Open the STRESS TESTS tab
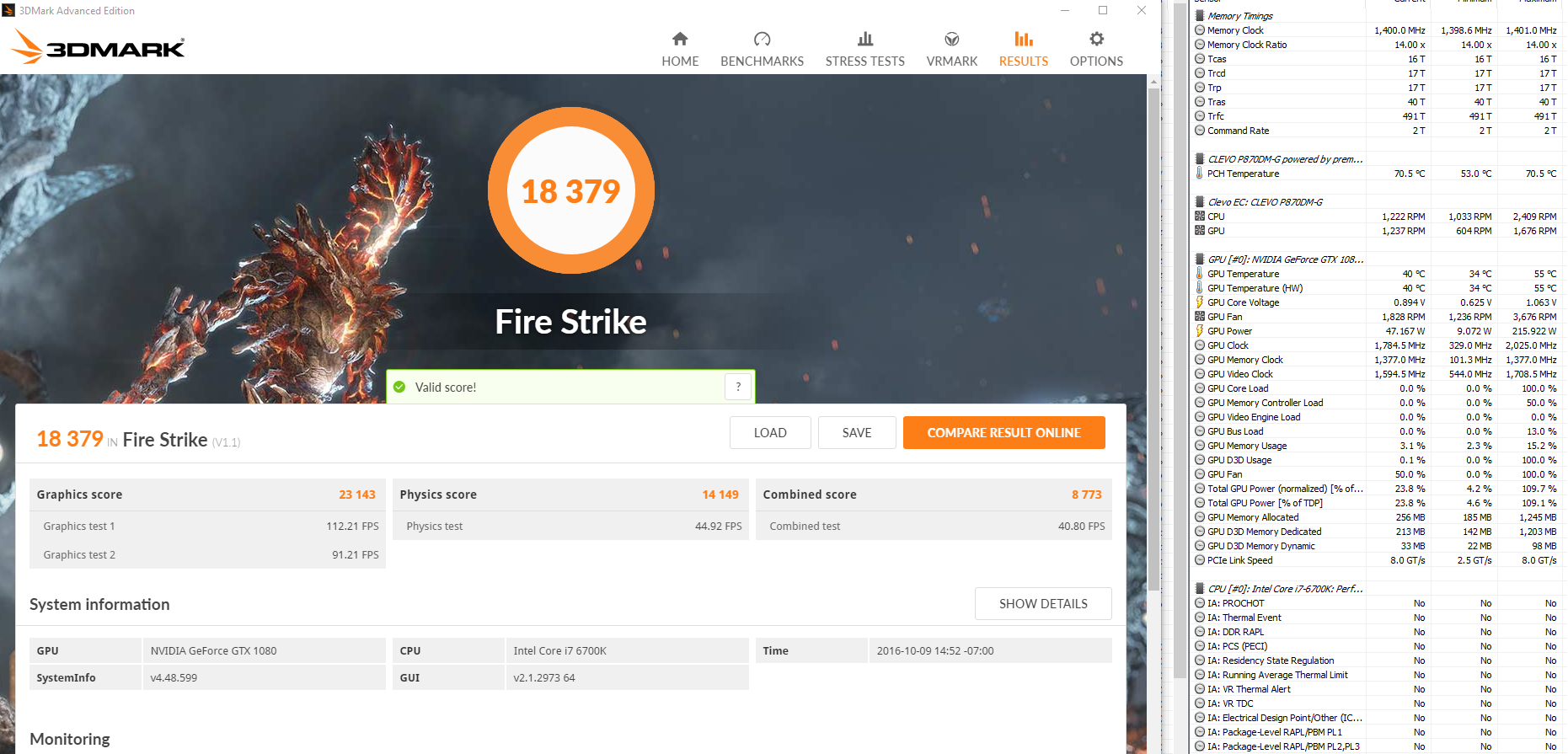This screenshot has height=754, width=1568. [x=864, y=50]
